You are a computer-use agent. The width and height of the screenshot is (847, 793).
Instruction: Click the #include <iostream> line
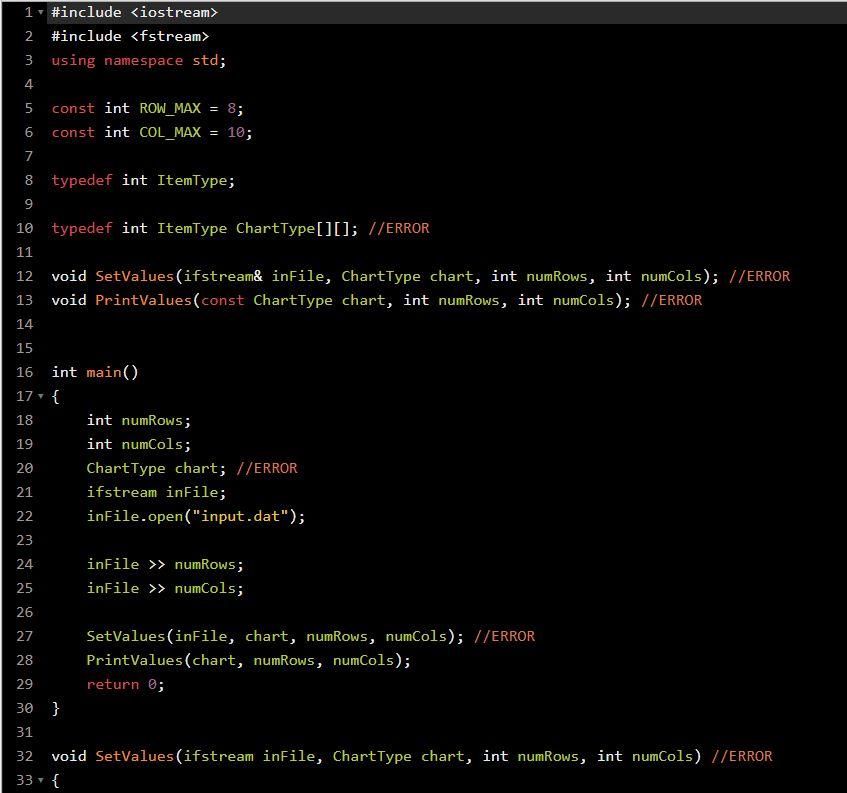pos(135,12)
